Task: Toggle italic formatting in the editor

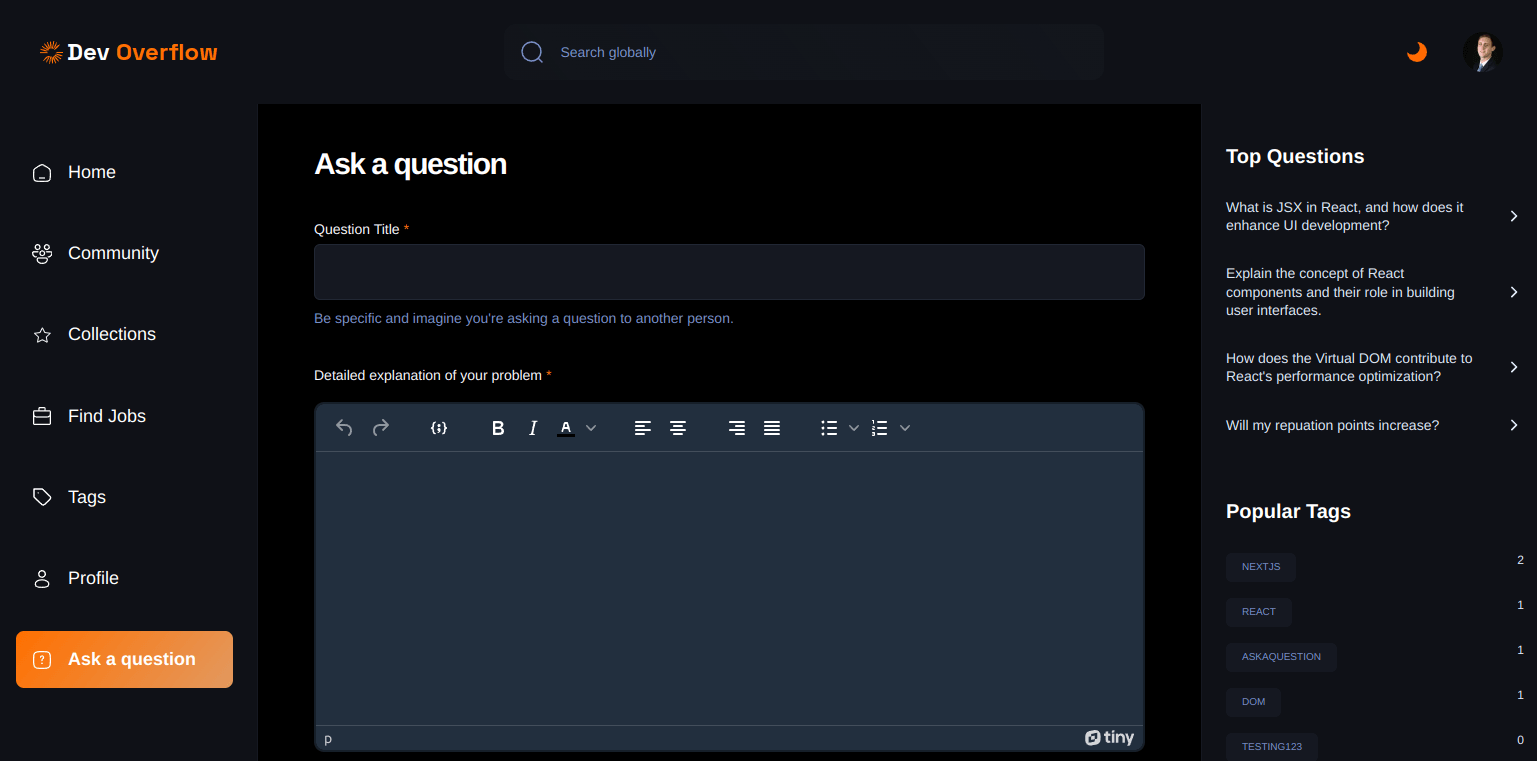Action: pyautogui.click(x=533, y=428)
